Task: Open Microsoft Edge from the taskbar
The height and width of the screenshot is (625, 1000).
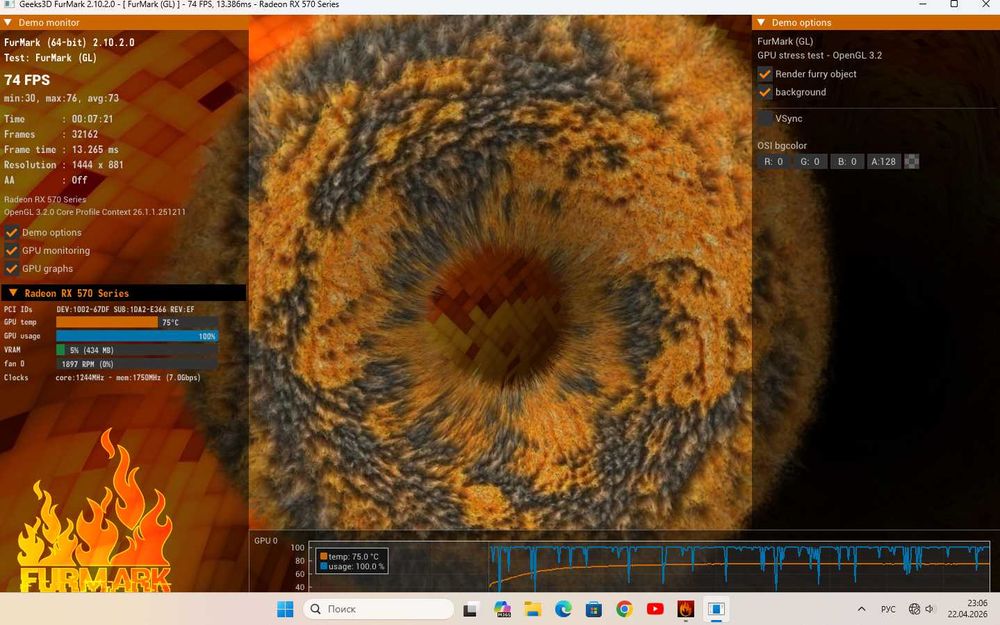Action: coord(563,608)
